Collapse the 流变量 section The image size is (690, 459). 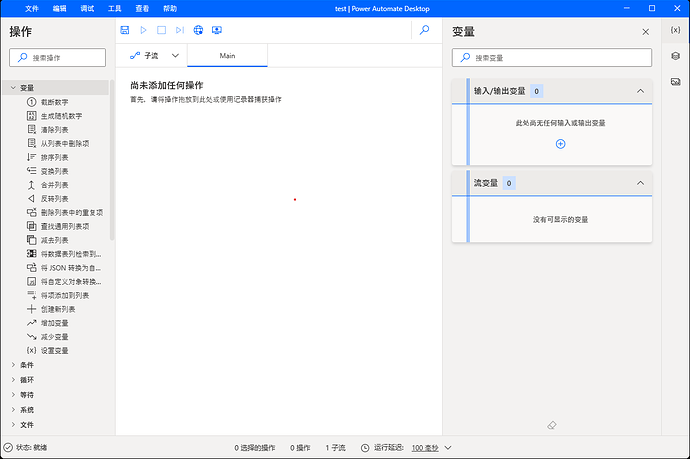point(640,183)
